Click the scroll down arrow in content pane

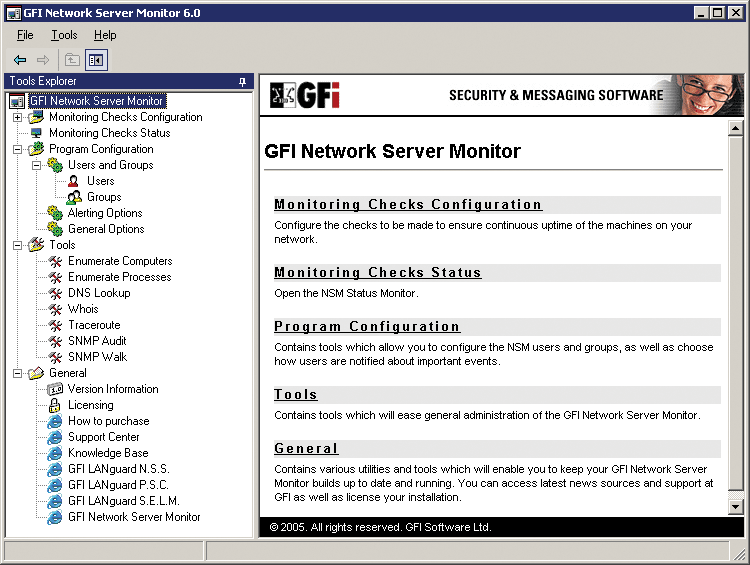click(736, 507)
